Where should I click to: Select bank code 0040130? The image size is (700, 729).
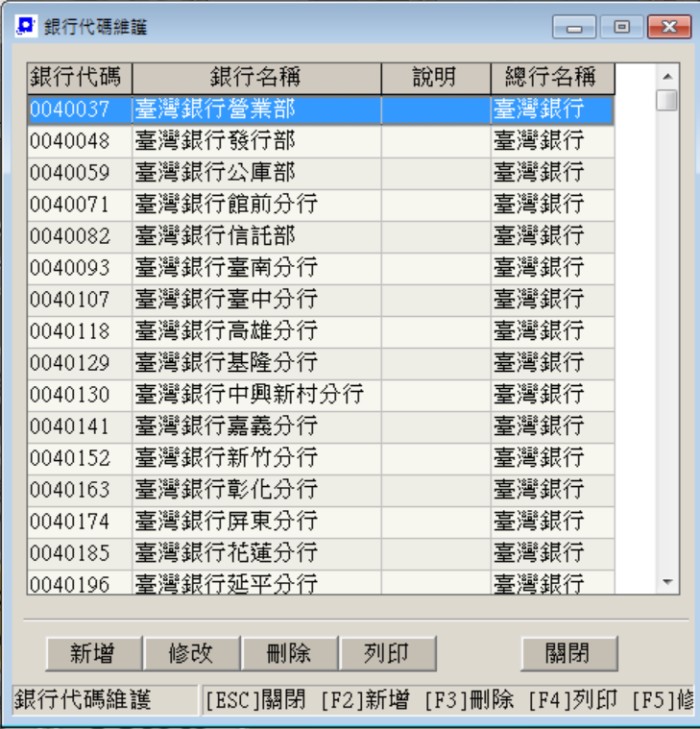[x=79, y=395]
